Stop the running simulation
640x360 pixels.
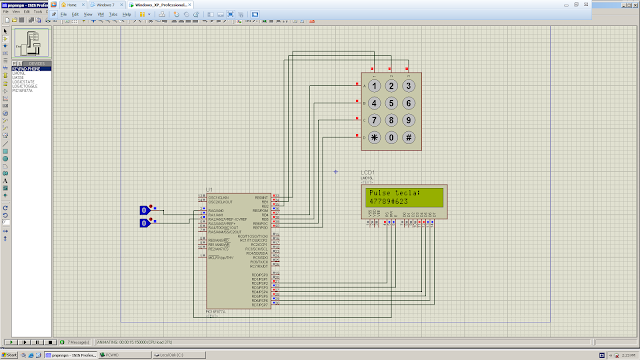click(50, 342)
